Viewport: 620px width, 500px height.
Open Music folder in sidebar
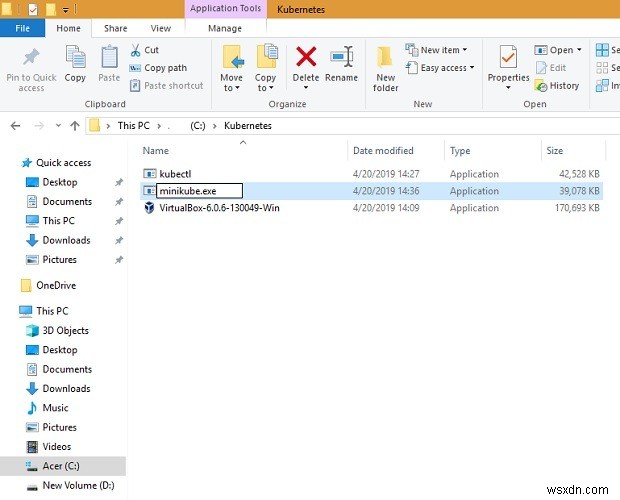tap(55, 408)
